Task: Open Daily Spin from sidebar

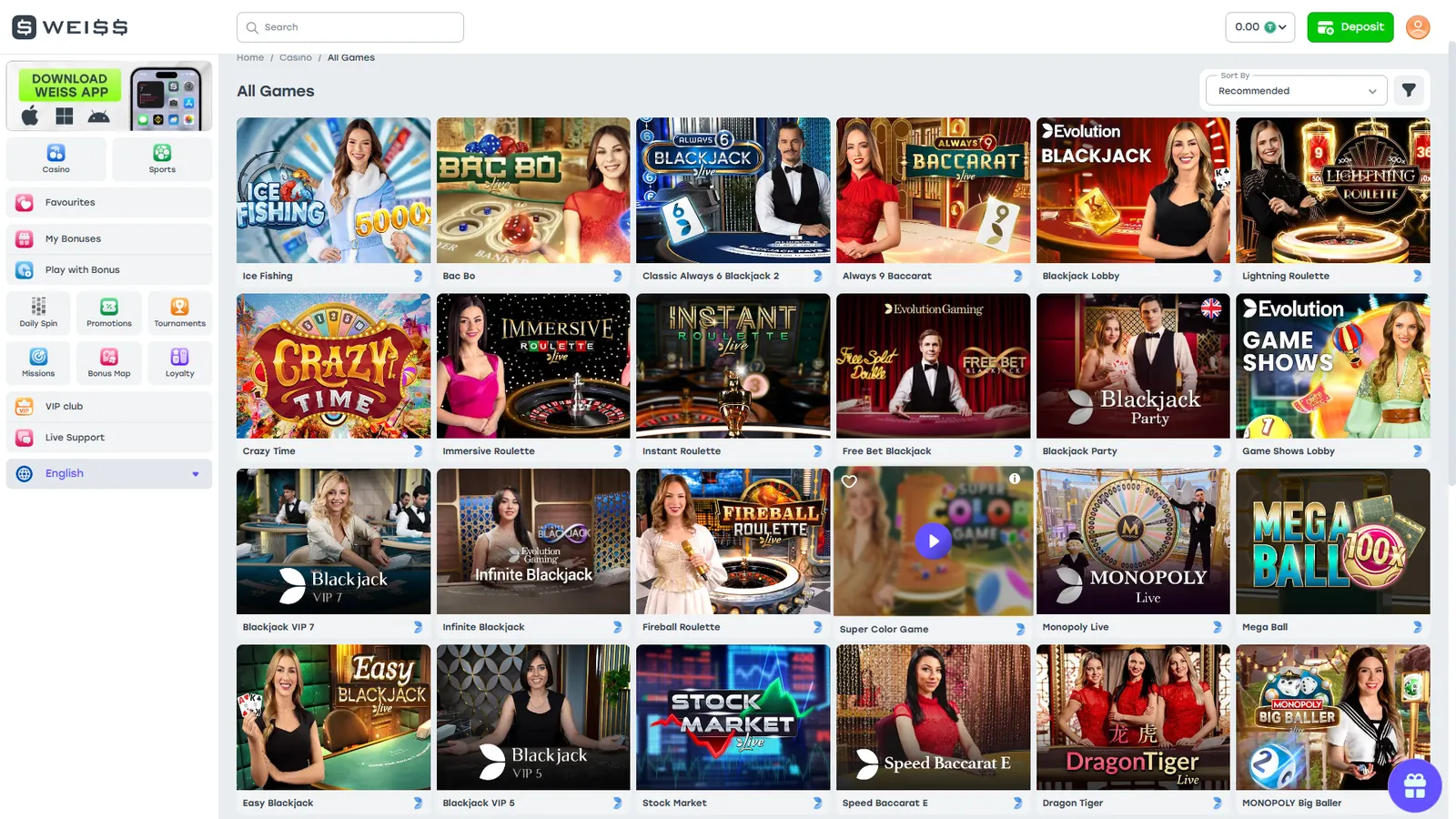Action: click(x=38, y=312)
